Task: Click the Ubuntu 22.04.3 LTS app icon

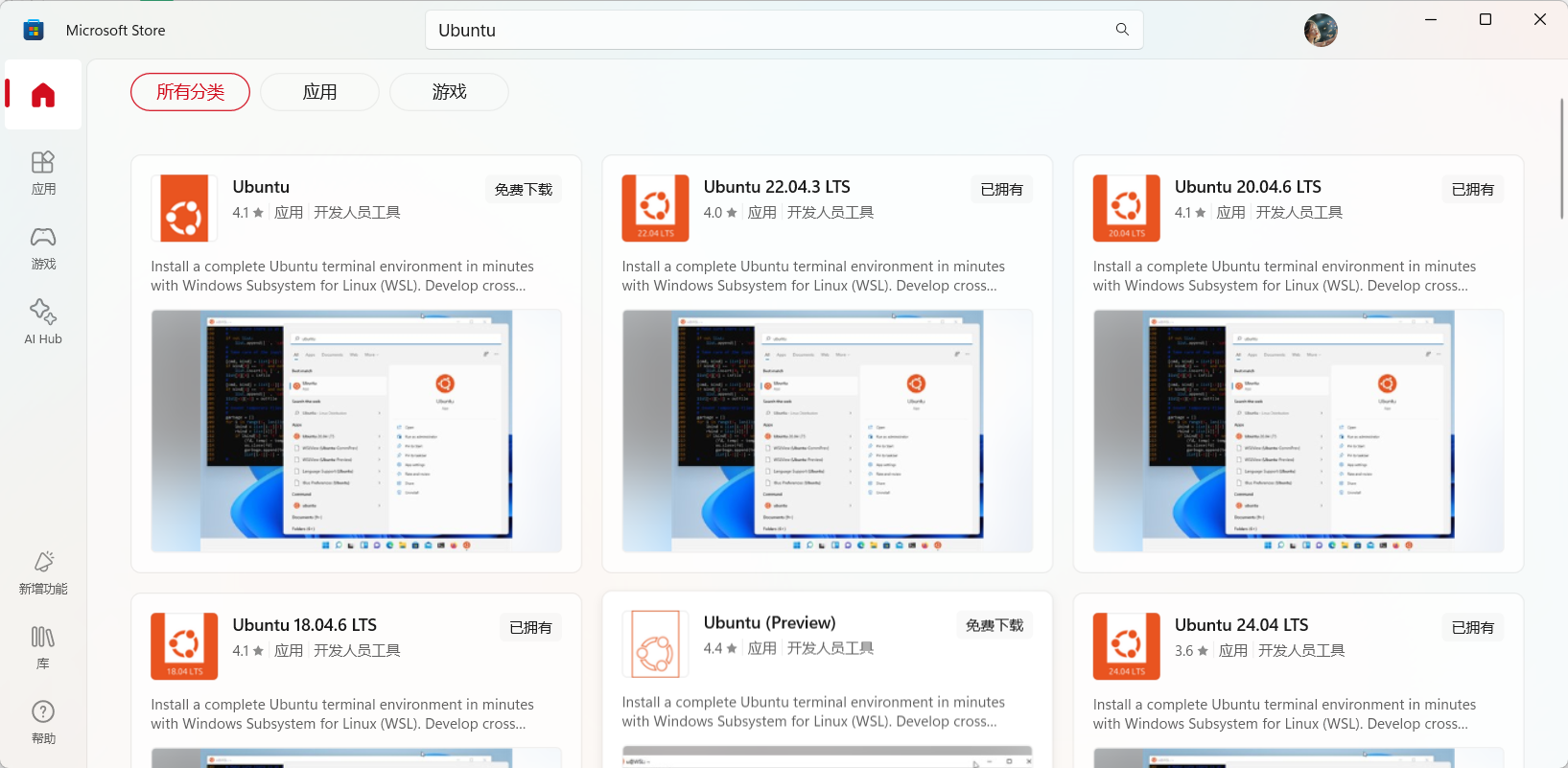Action: pos(655,208)
